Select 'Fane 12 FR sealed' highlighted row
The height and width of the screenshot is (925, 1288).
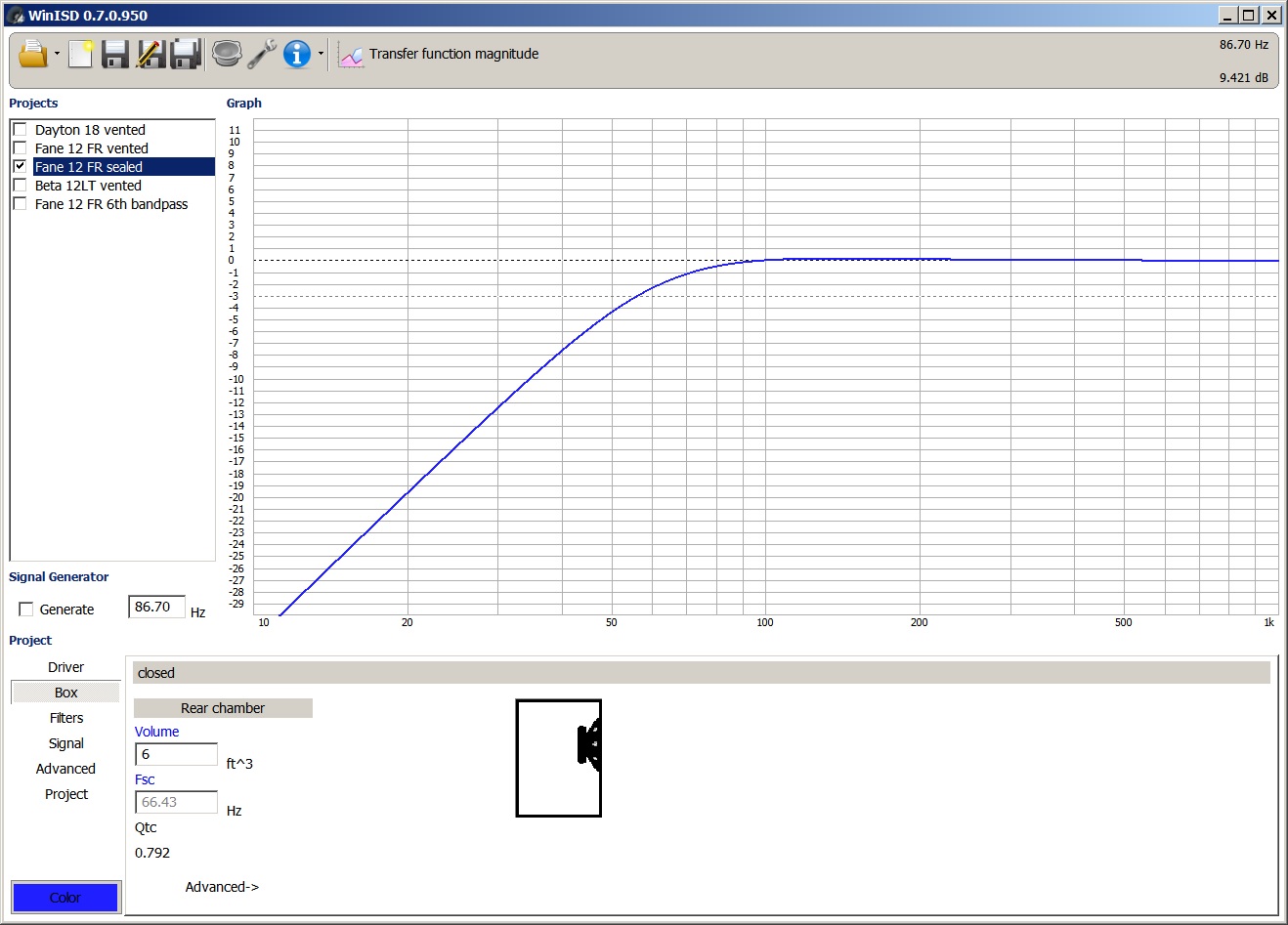[x=123, y=167]
